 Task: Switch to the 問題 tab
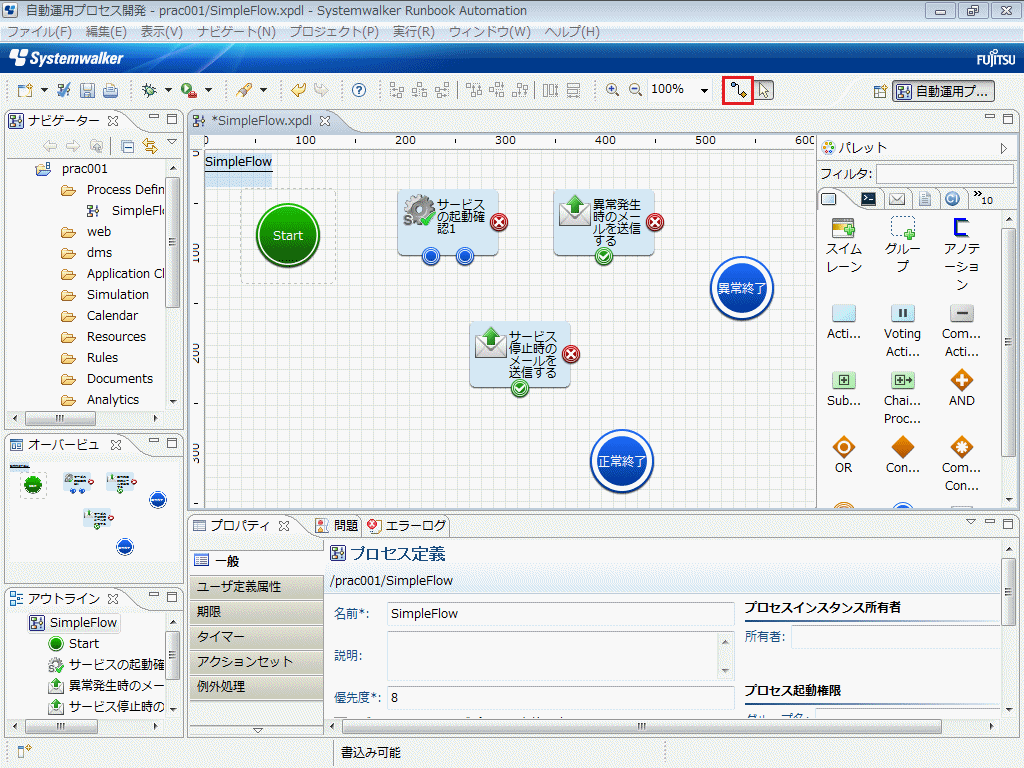338,526
